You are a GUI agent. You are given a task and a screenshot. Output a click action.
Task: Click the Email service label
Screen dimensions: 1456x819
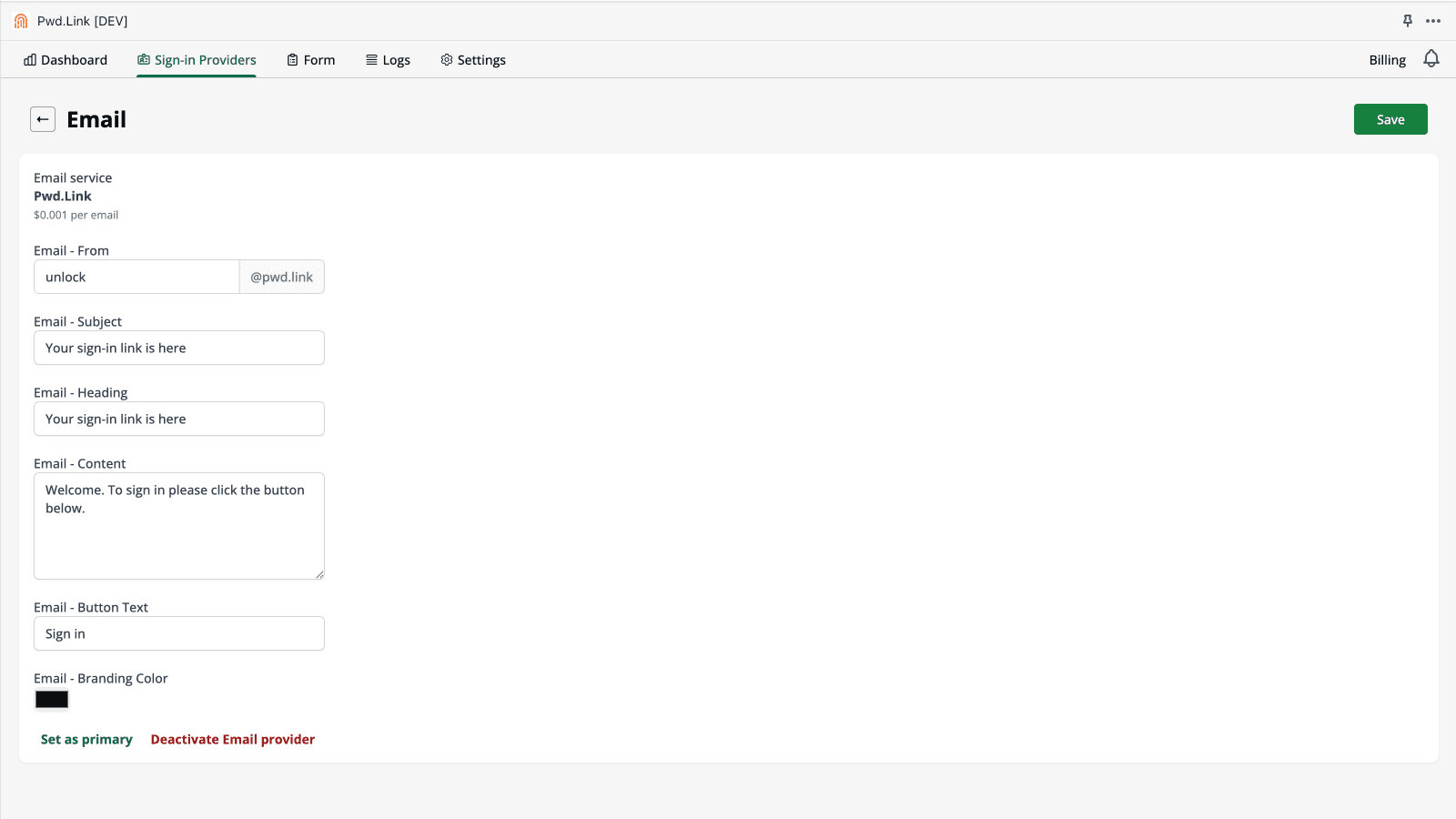(73, 177)
